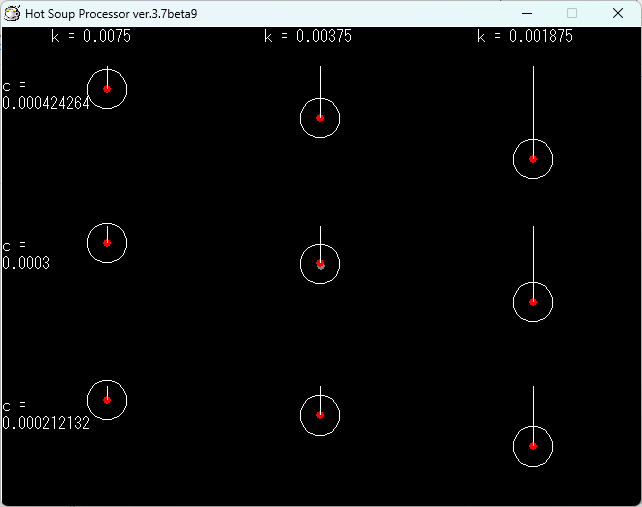Click red dot for k=0.001875, c=0.0003
The width and height of the screenshot is (642, 507).
coord(533,302)
